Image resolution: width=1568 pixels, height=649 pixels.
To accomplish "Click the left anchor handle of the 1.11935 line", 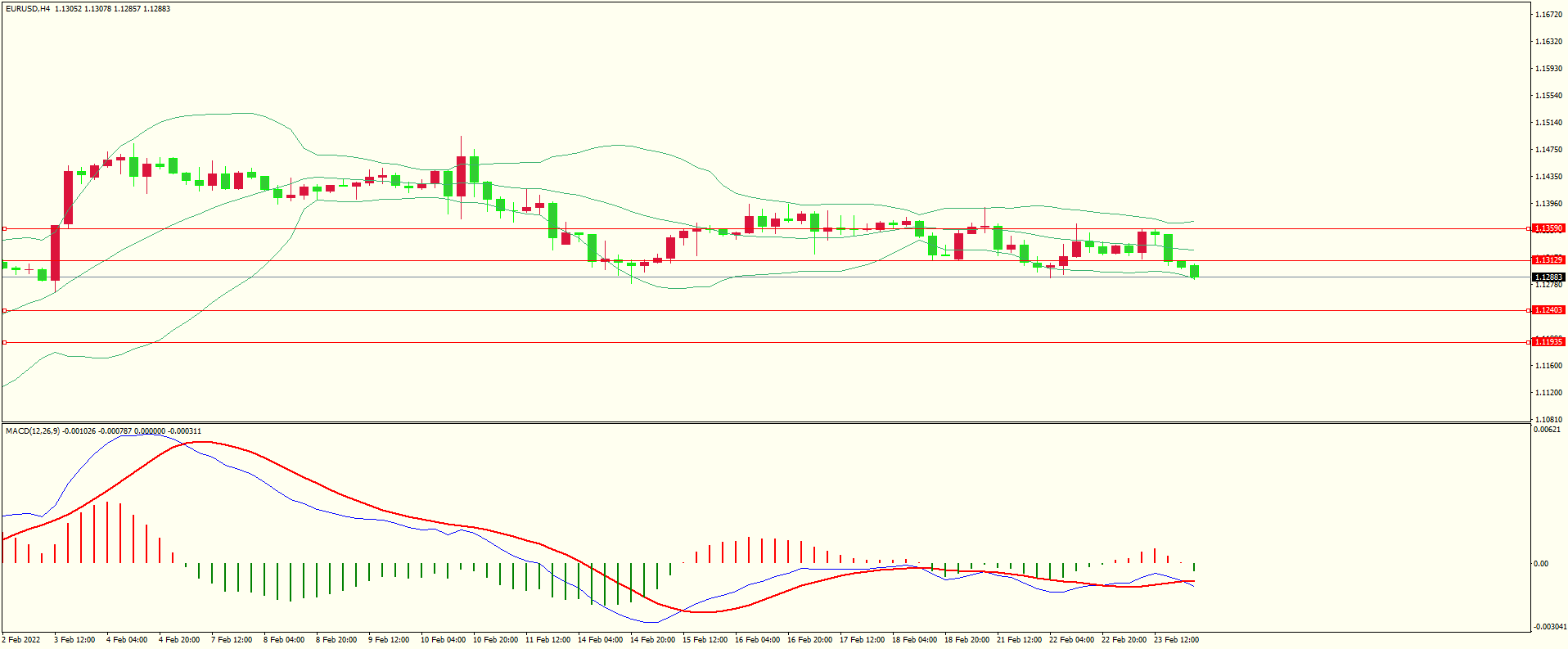I will (x=4, y=342).
